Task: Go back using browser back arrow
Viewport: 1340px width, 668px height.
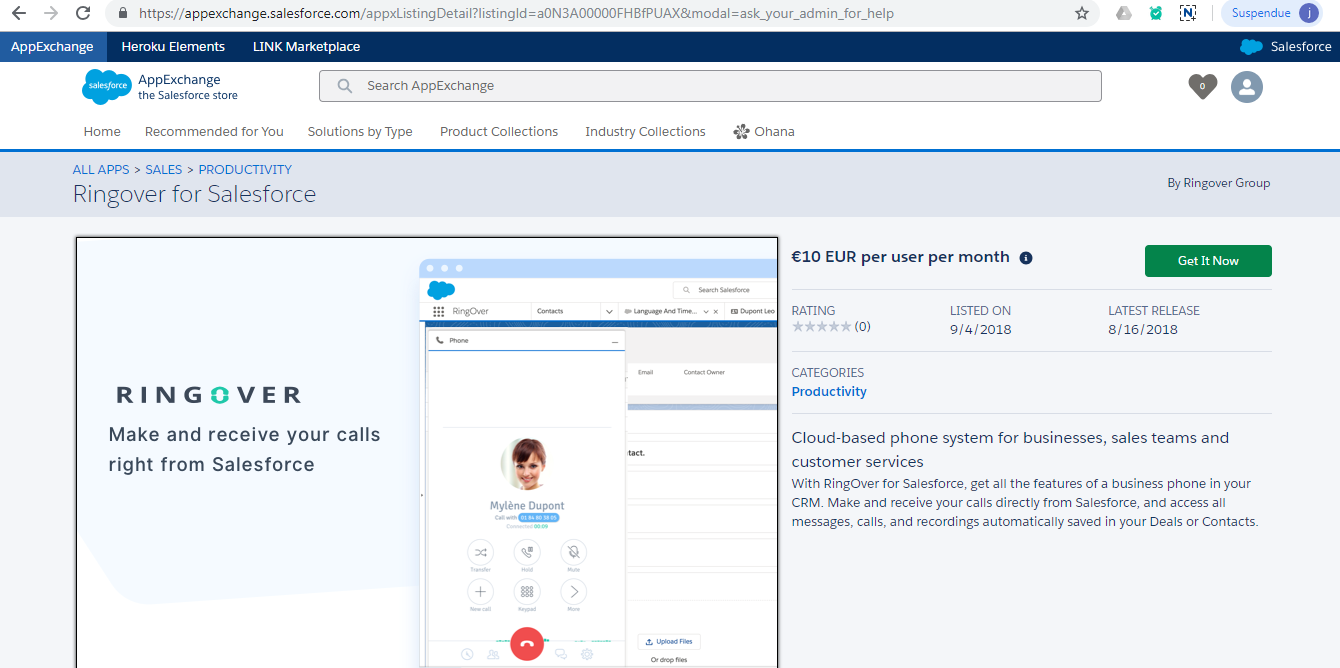Action: [x=19, y=14]
